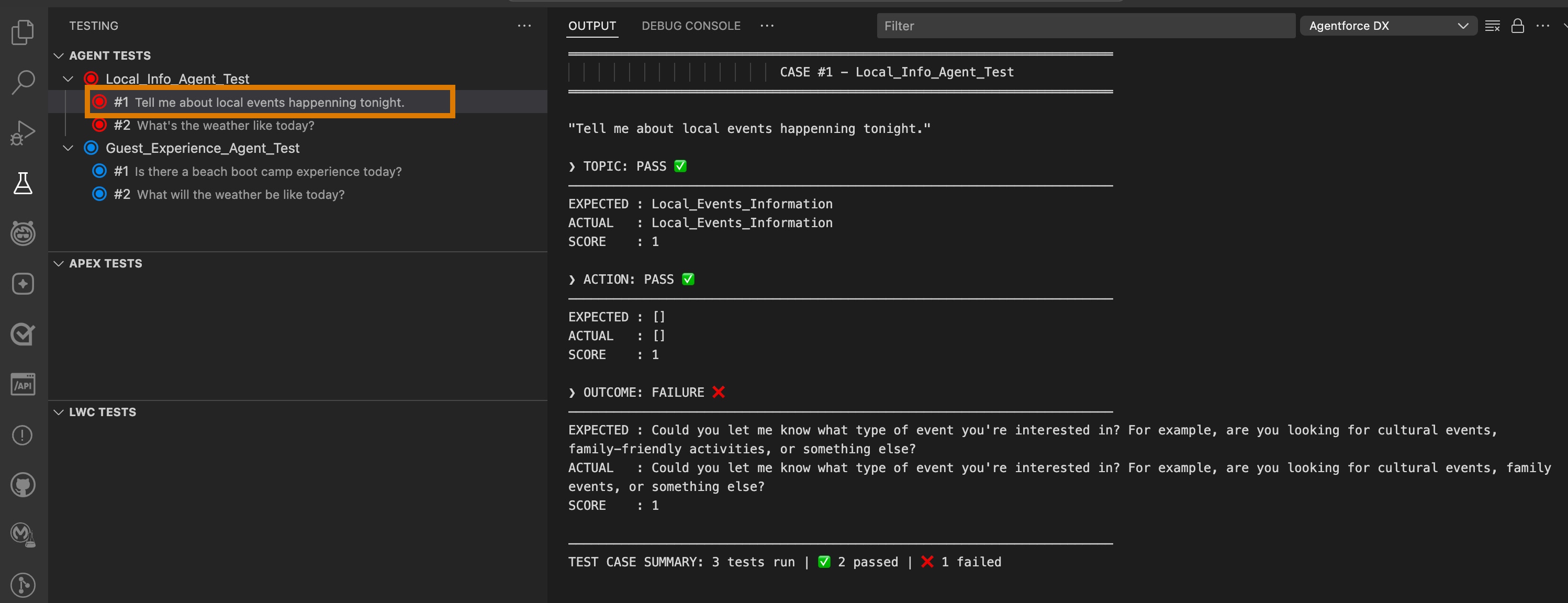Click the output Filter input field
Screen dimensions: 1568x603
coord(1085,26)
